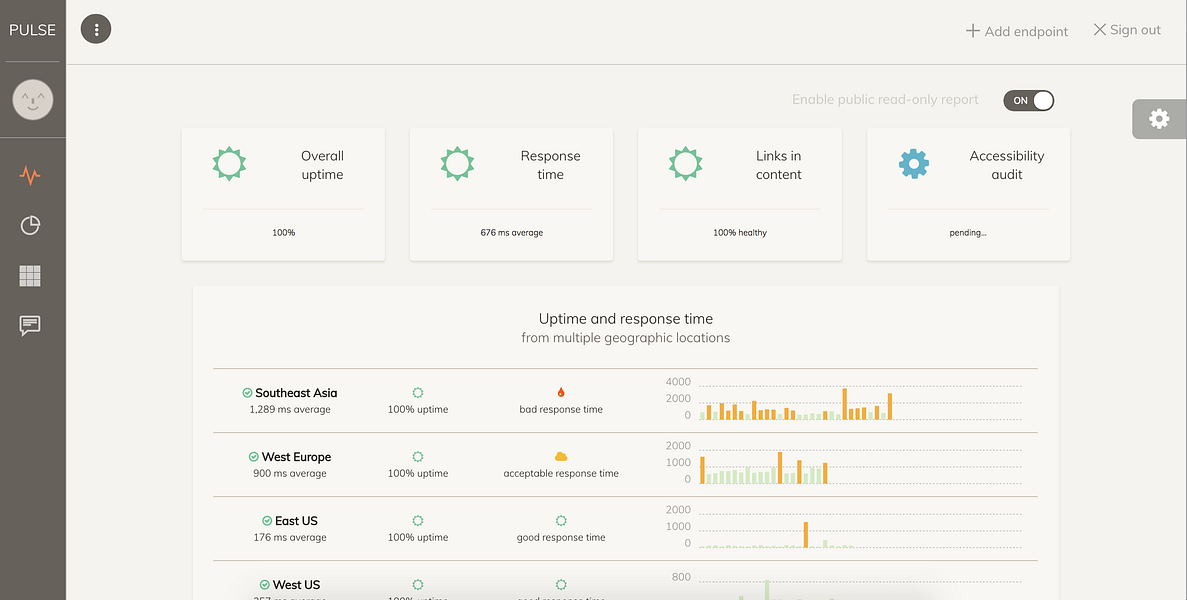The width and height of the screenshot is (1187, 600).
Task: Disable the public read-only report switch
Action: point(1028,100)
